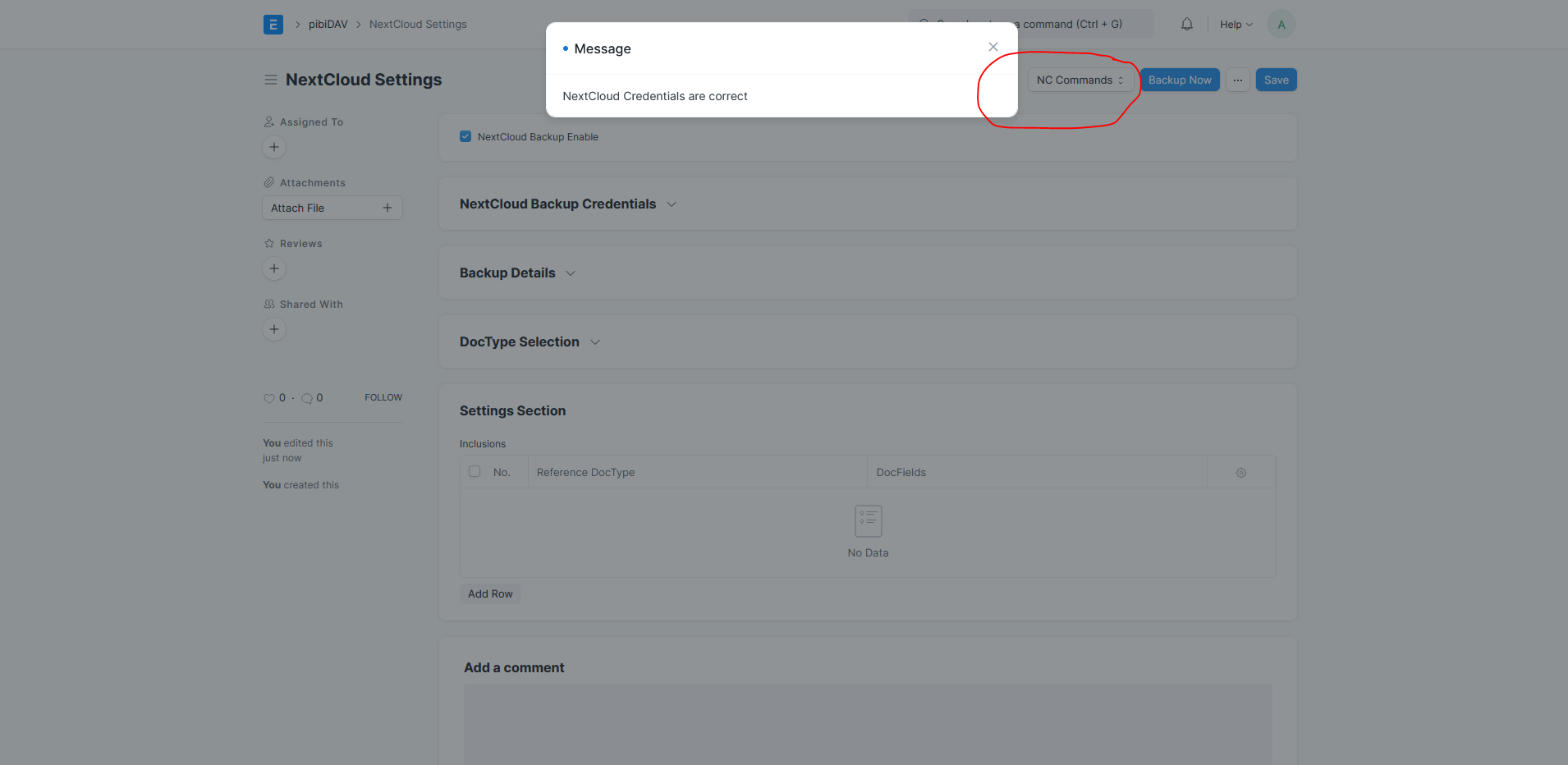Focus the Add a comment box
This screenshot has width=1568, height=765.
click(x=868, y=724)
